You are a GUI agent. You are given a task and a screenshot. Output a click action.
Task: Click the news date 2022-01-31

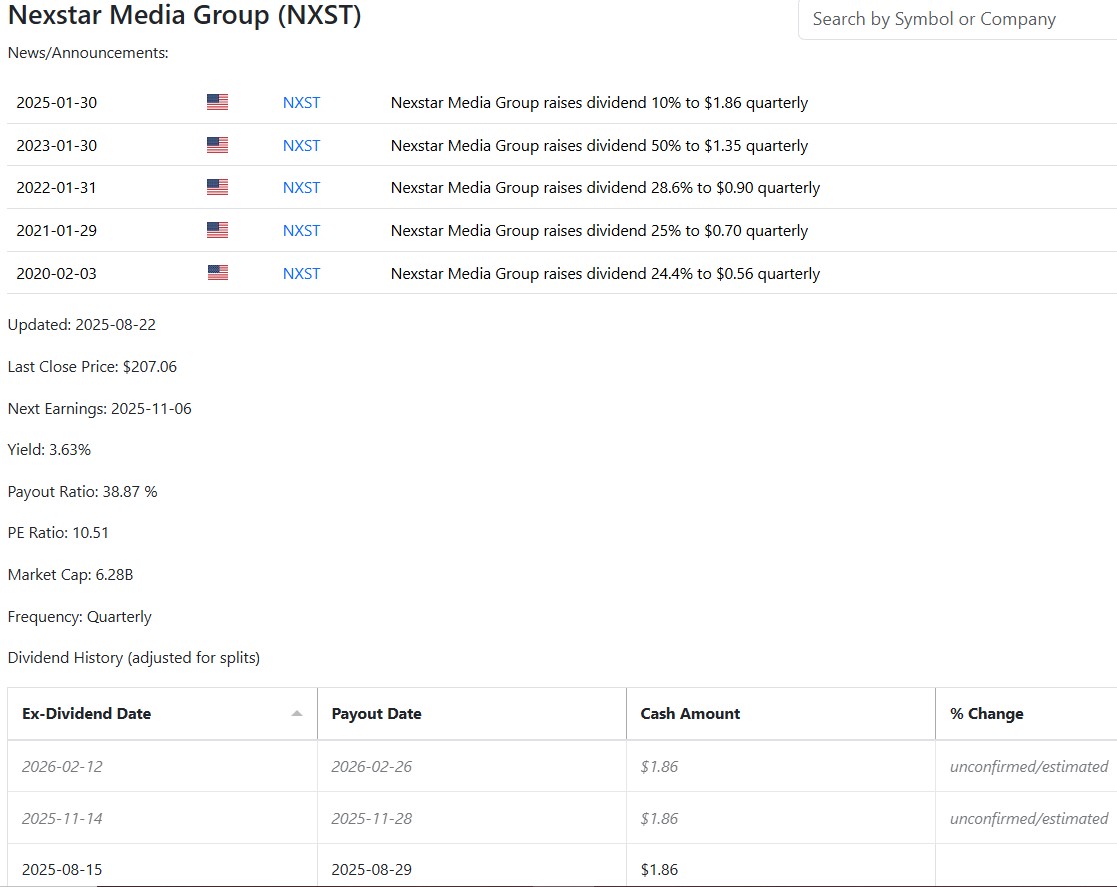tap(56, 187)
